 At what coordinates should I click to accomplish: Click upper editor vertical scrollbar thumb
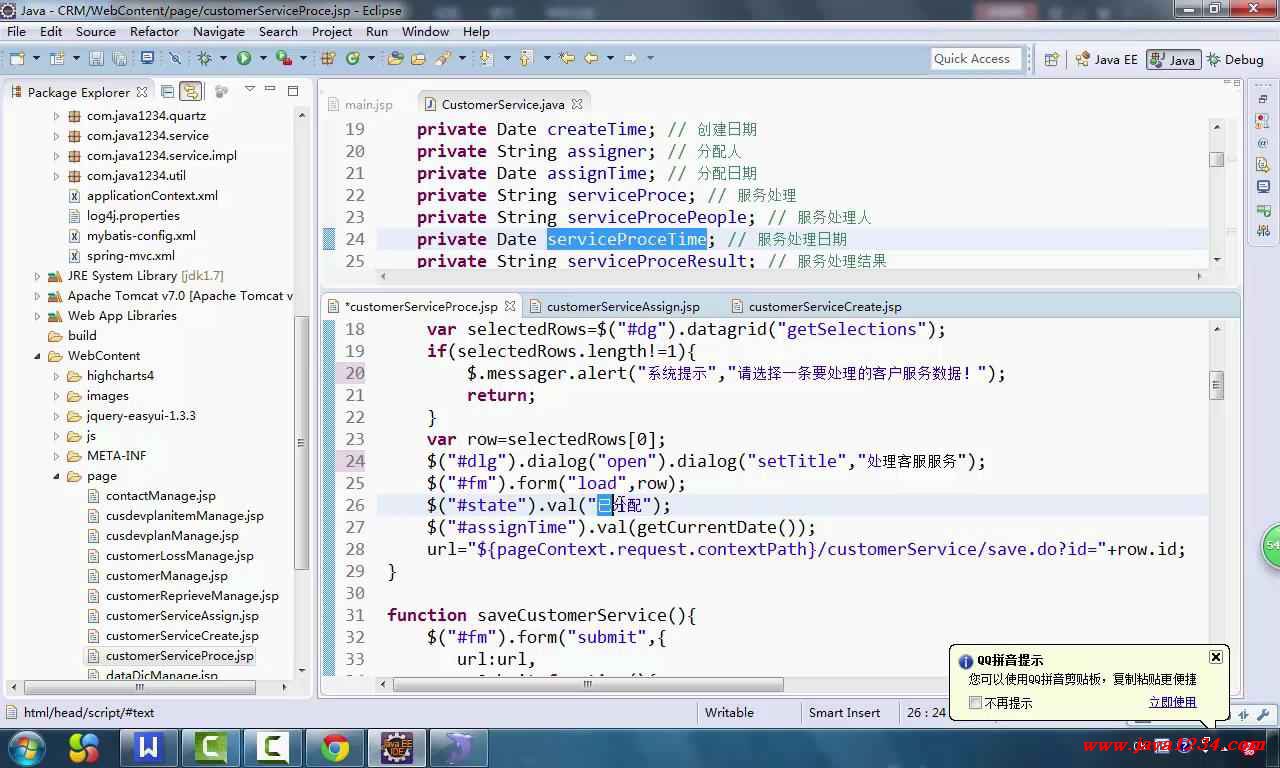point(1216,159)
